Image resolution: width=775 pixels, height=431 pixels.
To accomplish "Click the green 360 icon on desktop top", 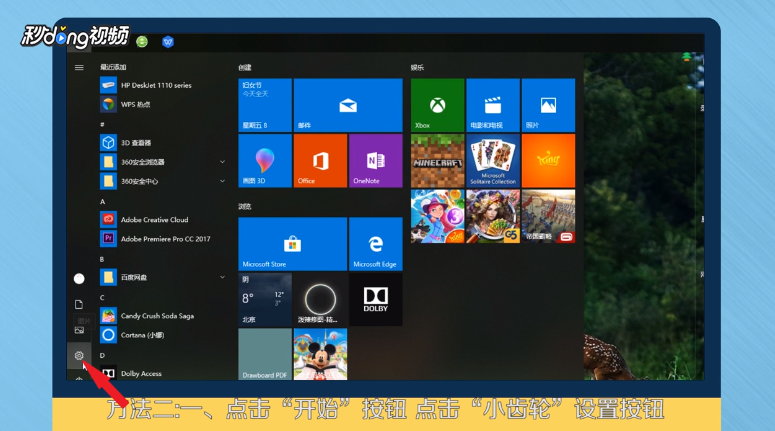I will pyautogui.click(x=142, y=42).
